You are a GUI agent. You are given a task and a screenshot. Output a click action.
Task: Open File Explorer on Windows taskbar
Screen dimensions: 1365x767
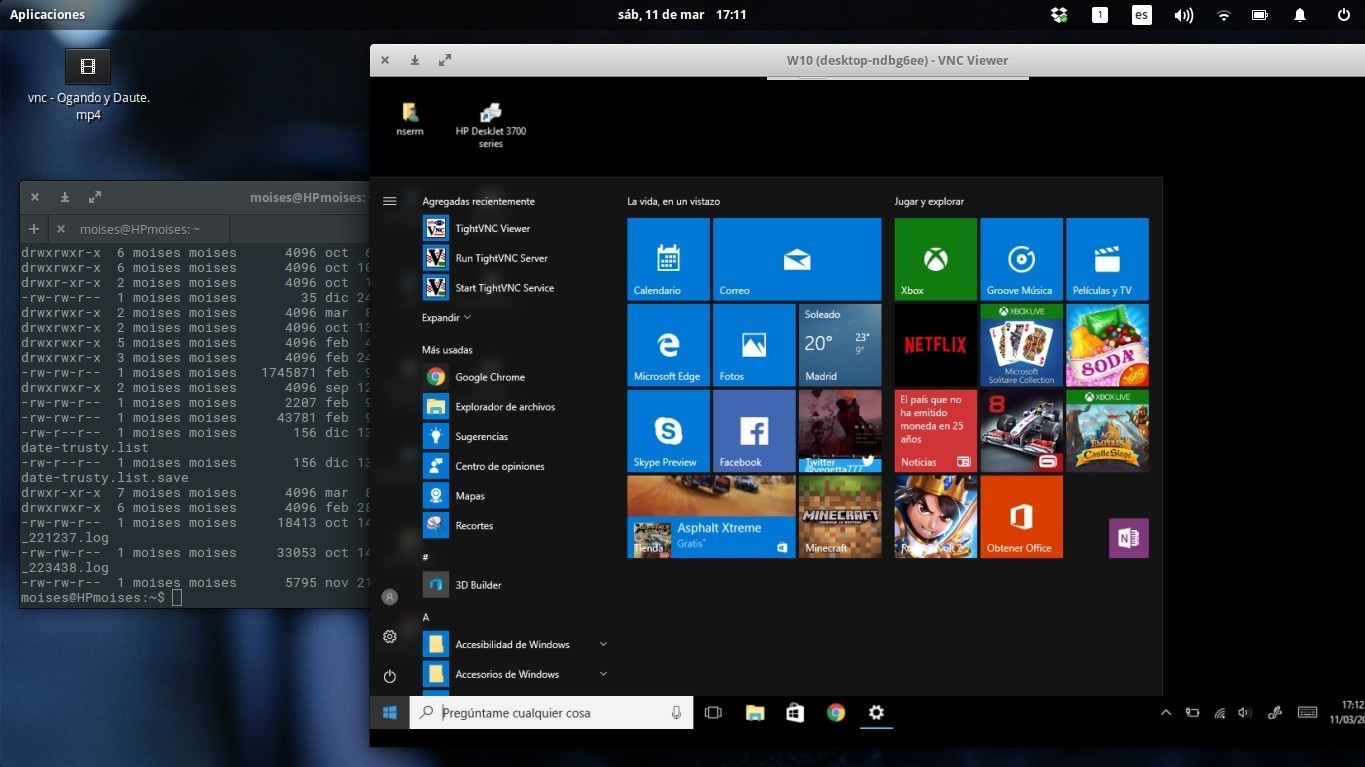[x=755, y=713]
